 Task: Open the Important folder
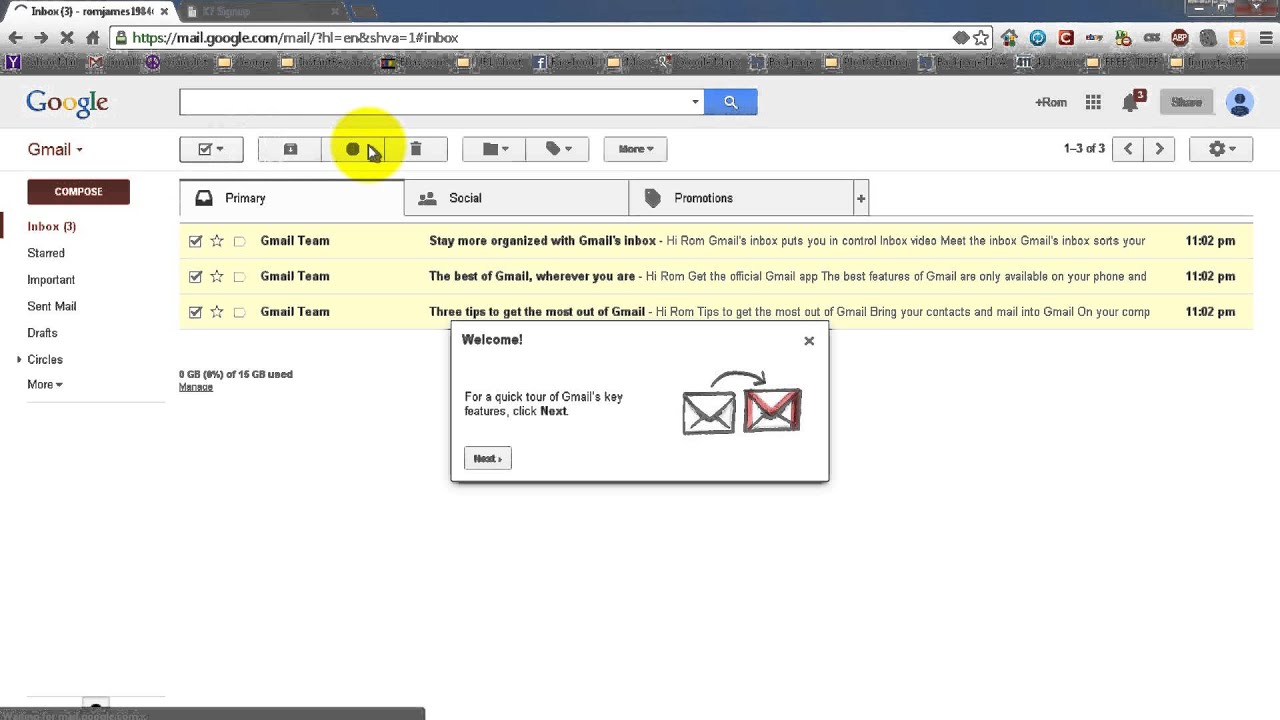(51, 280)
